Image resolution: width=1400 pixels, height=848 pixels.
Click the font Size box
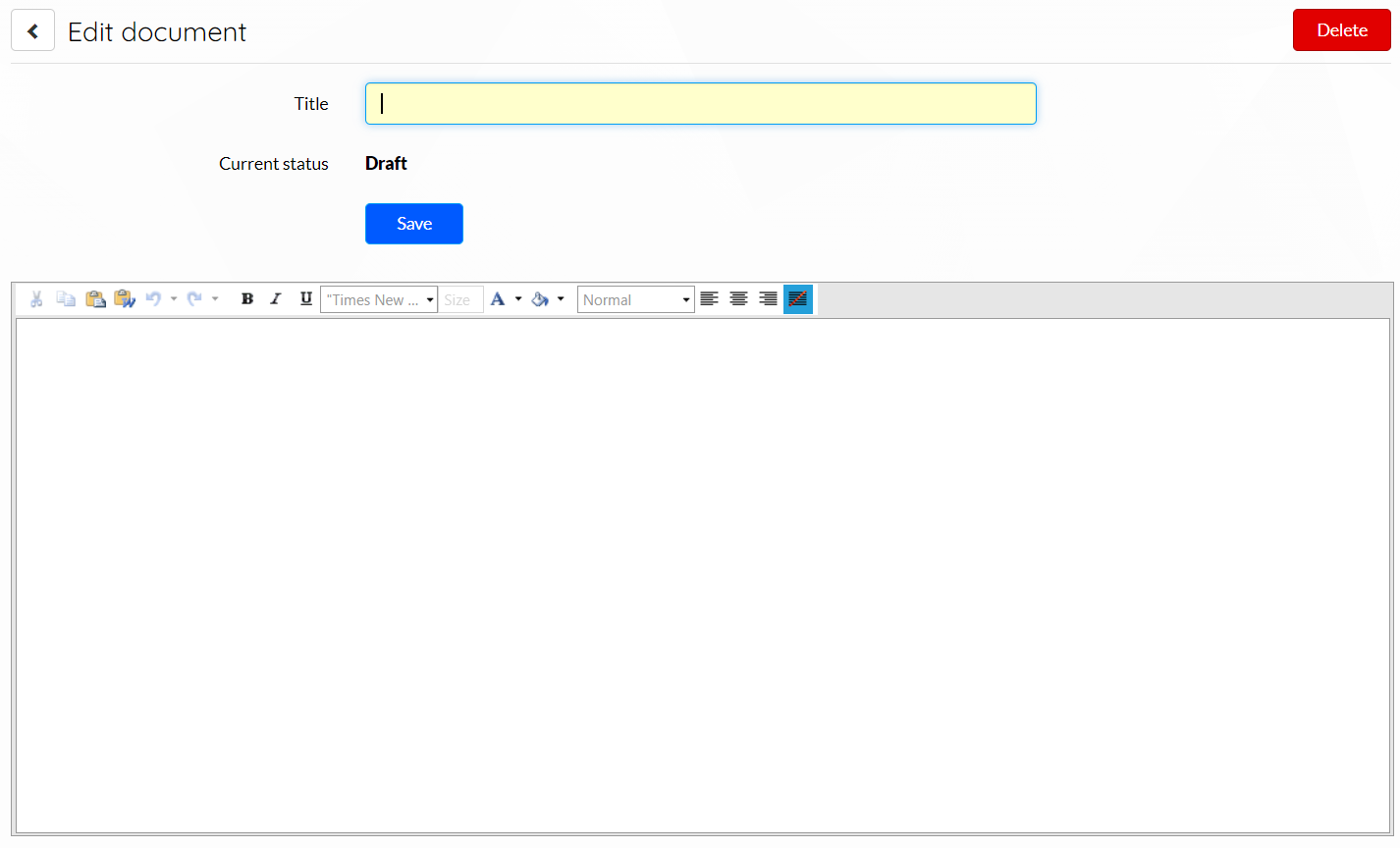(460, 299)
